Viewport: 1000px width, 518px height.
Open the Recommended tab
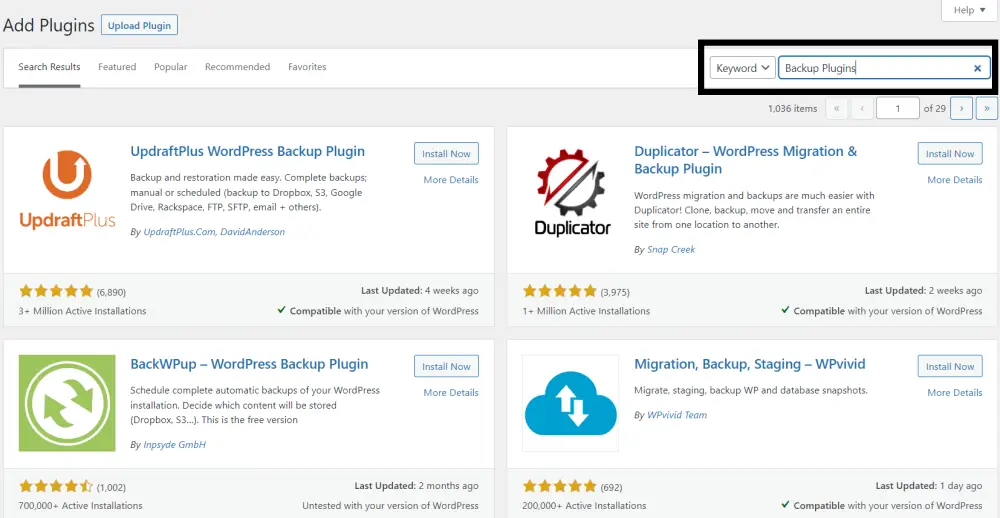[x=237, y=67]
